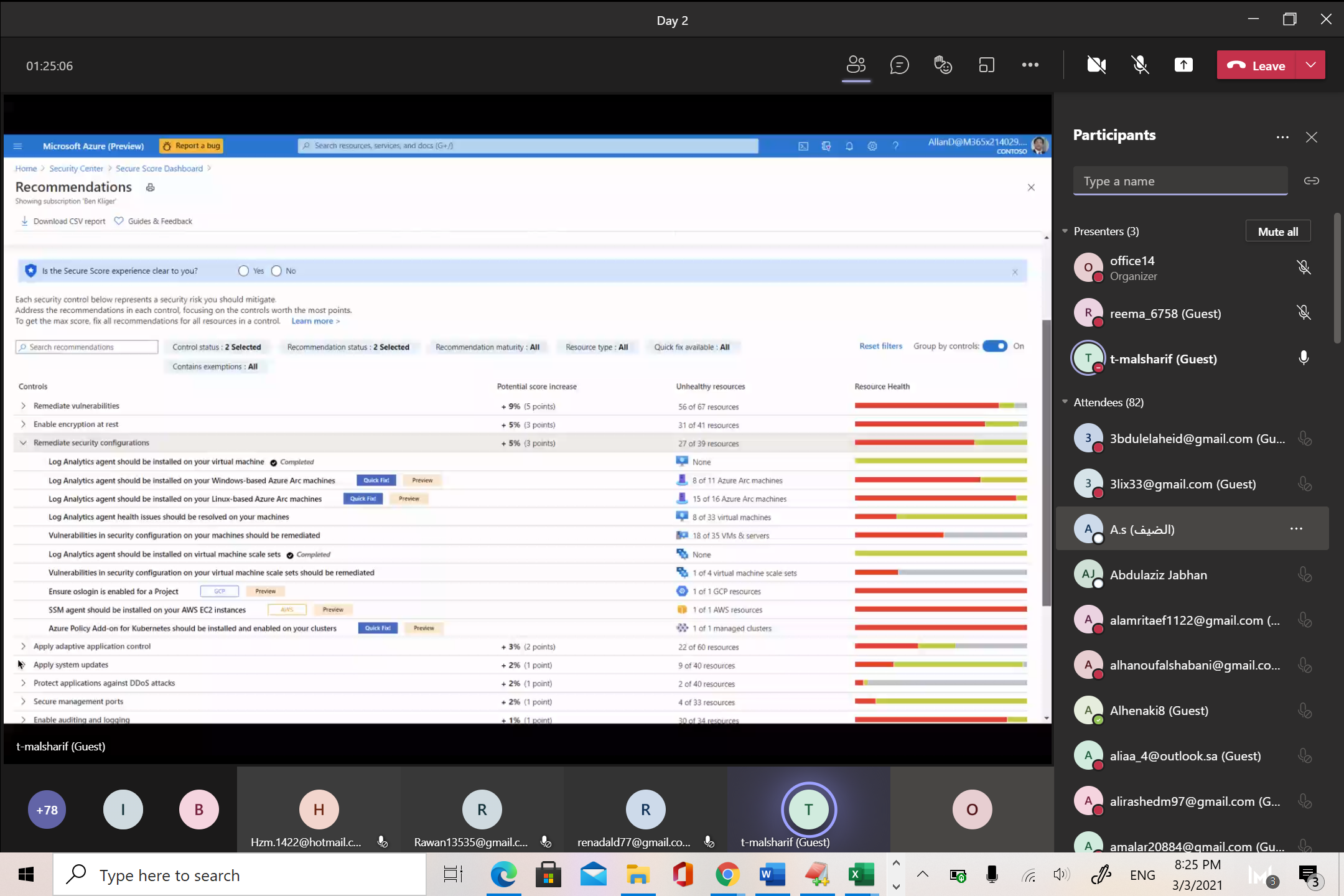Unmute the microphone toggle
The width and height of the screenshot is (1344, 896).
pos(1139,65)
